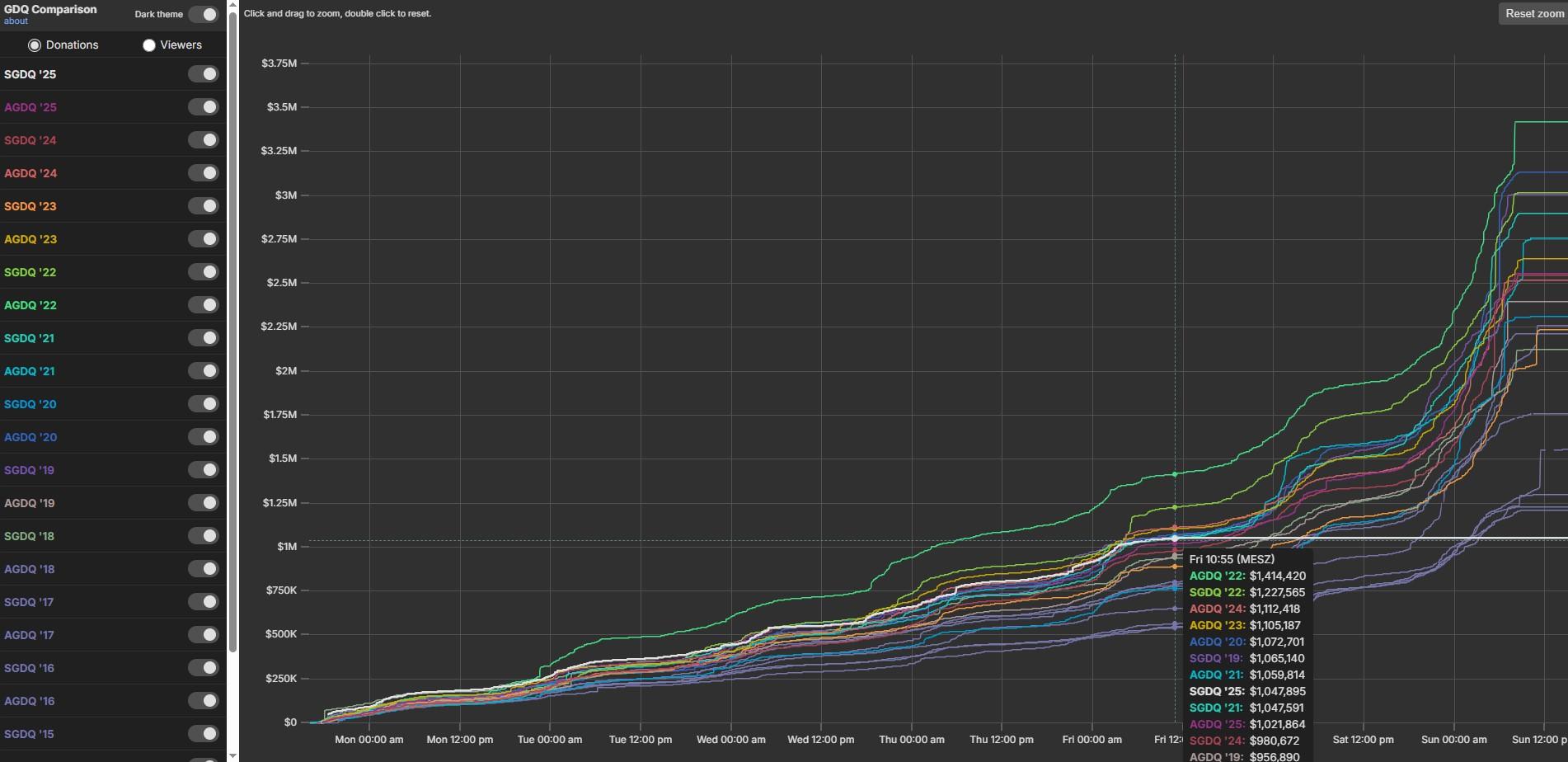The width and height of the screenshot is (1568, 762).
Task: Click the Fri 00:00 am x-axis label
Action: (x=1091, y=740)
